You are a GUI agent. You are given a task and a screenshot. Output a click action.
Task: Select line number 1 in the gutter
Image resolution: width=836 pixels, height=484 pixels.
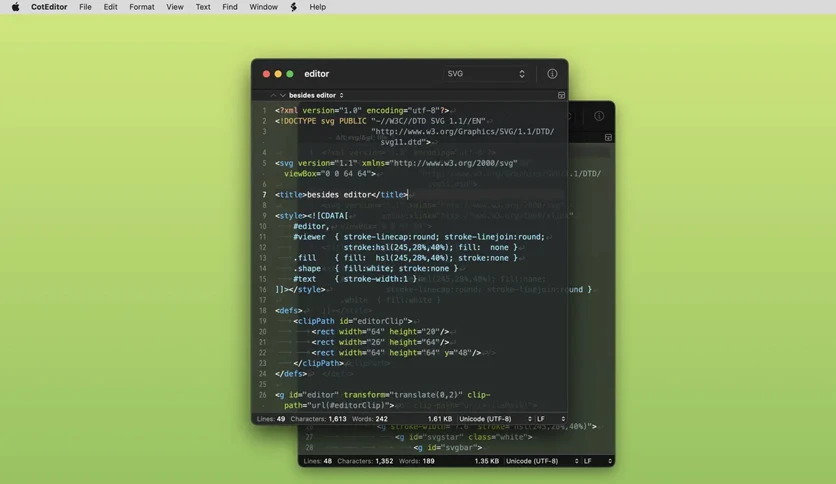264,111
